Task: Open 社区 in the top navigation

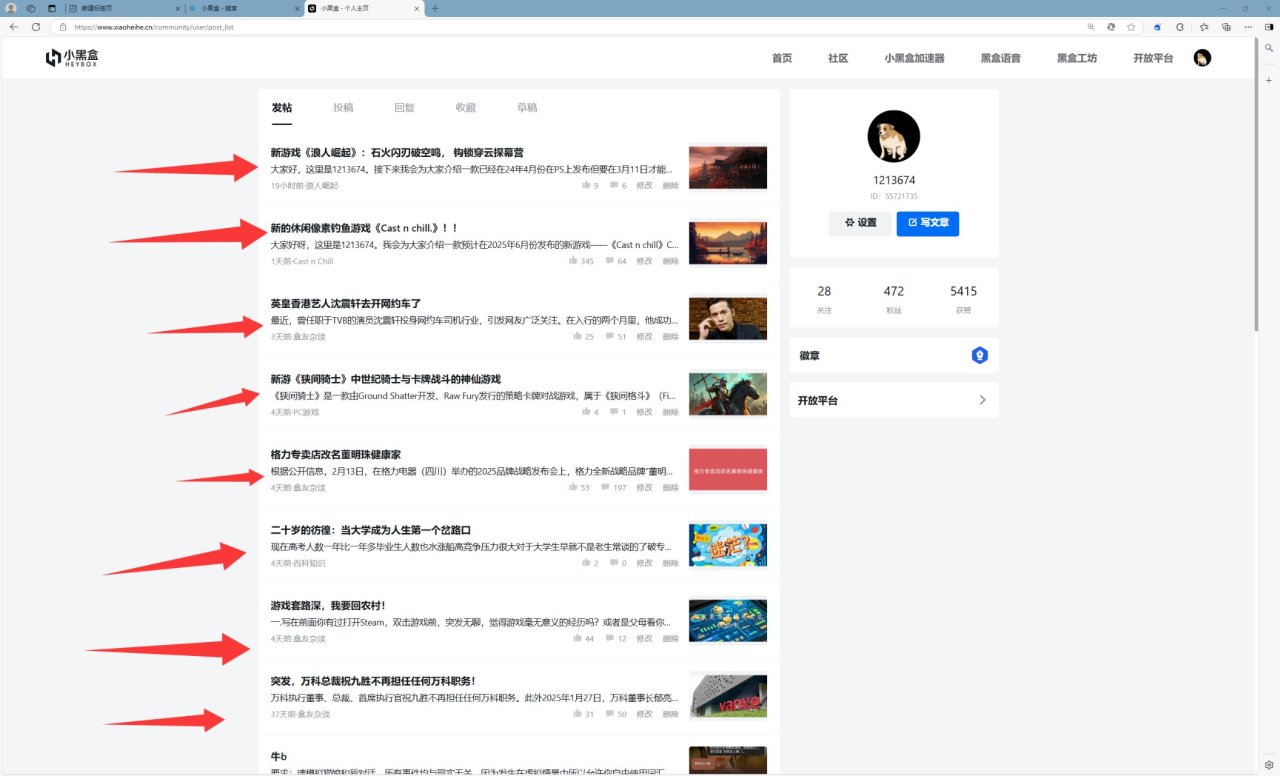Action: [838, 58]
